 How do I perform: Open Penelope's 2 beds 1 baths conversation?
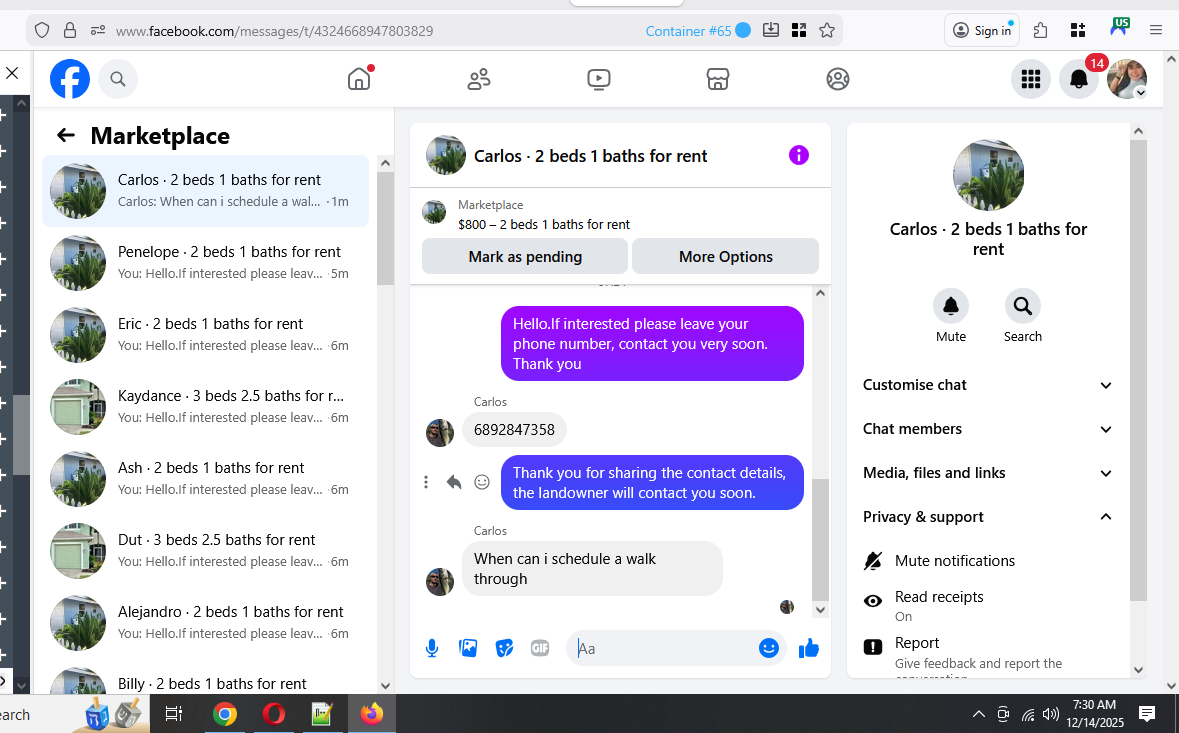tap(205, 262)
